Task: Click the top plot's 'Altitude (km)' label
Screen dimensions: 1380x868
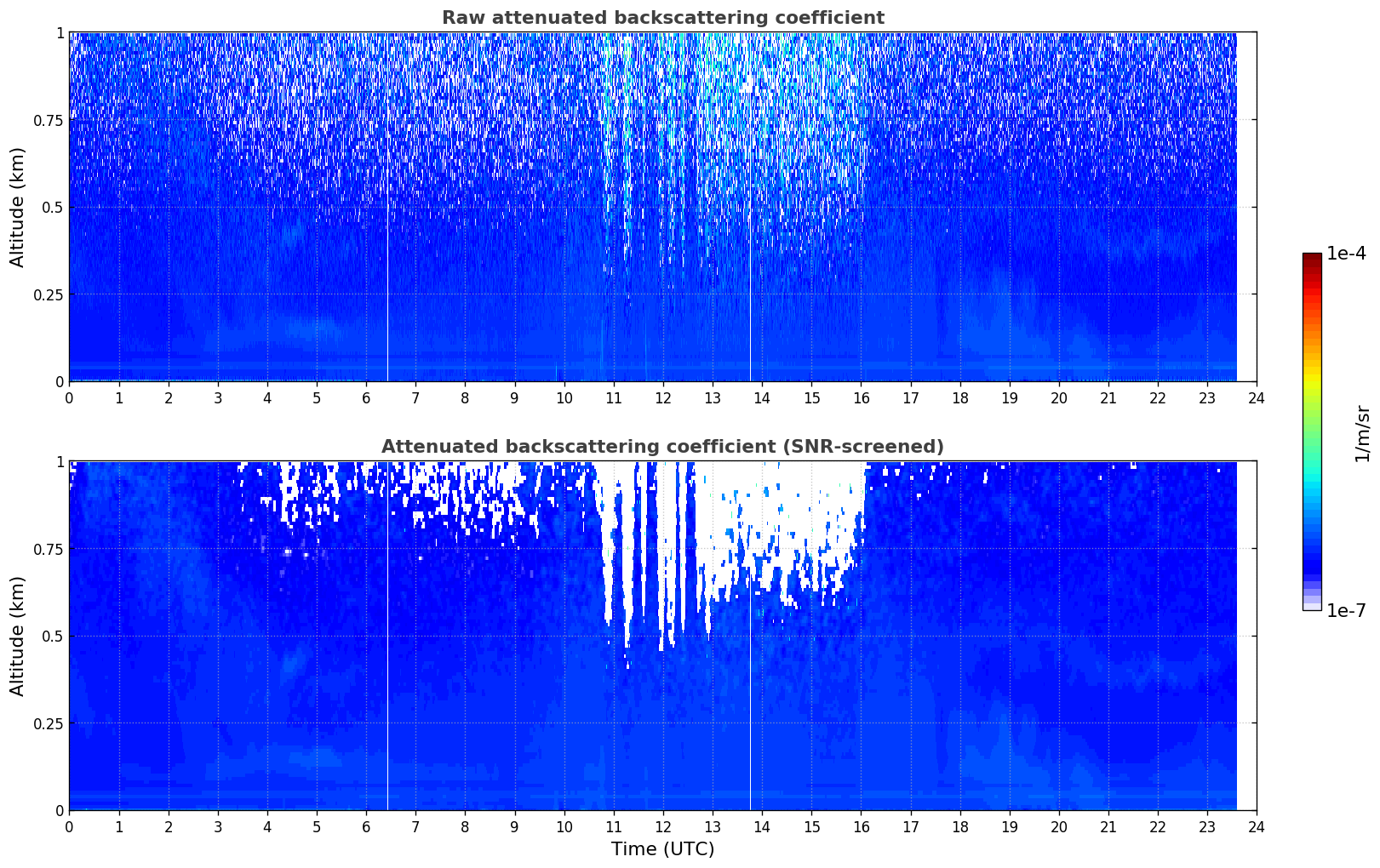Action: pyautogui.click(x=18, y=207)
